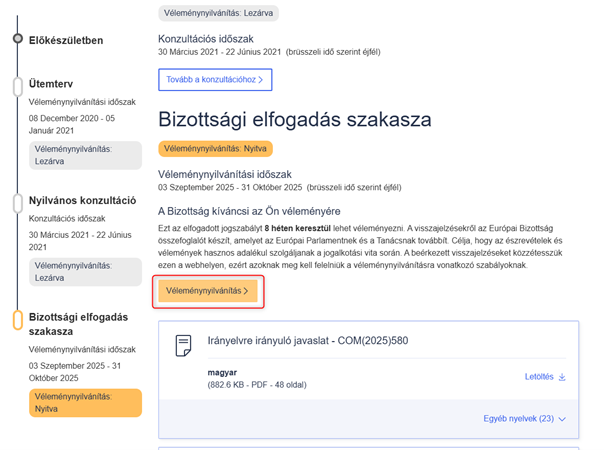Click the orange Nyitva badge in the sidebar

[85, 402]
